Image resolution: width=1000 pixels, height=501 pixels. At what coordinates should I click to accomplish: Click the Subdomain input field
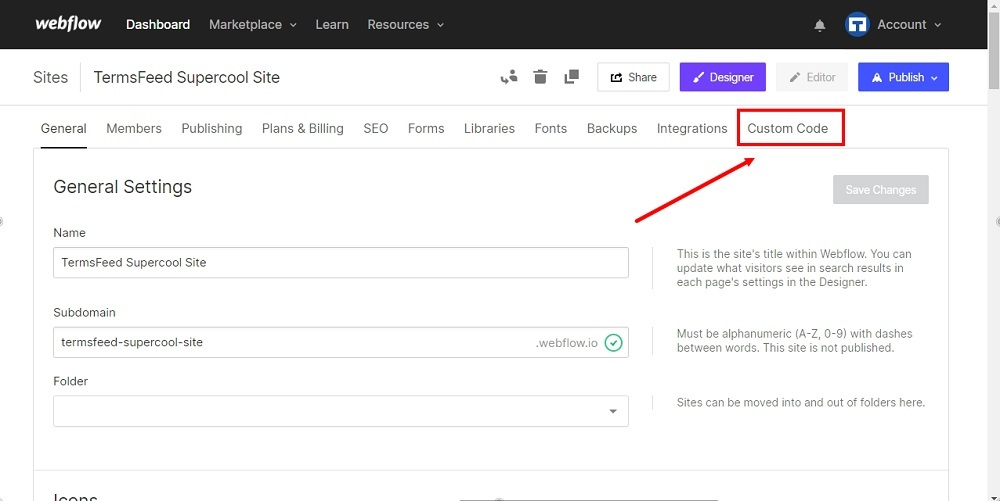(x=341, y=342)
